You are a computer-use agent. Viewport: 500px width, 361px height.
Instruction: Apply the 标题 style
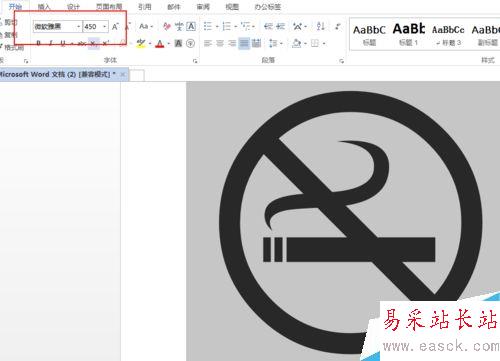click(x=369, y=34)
